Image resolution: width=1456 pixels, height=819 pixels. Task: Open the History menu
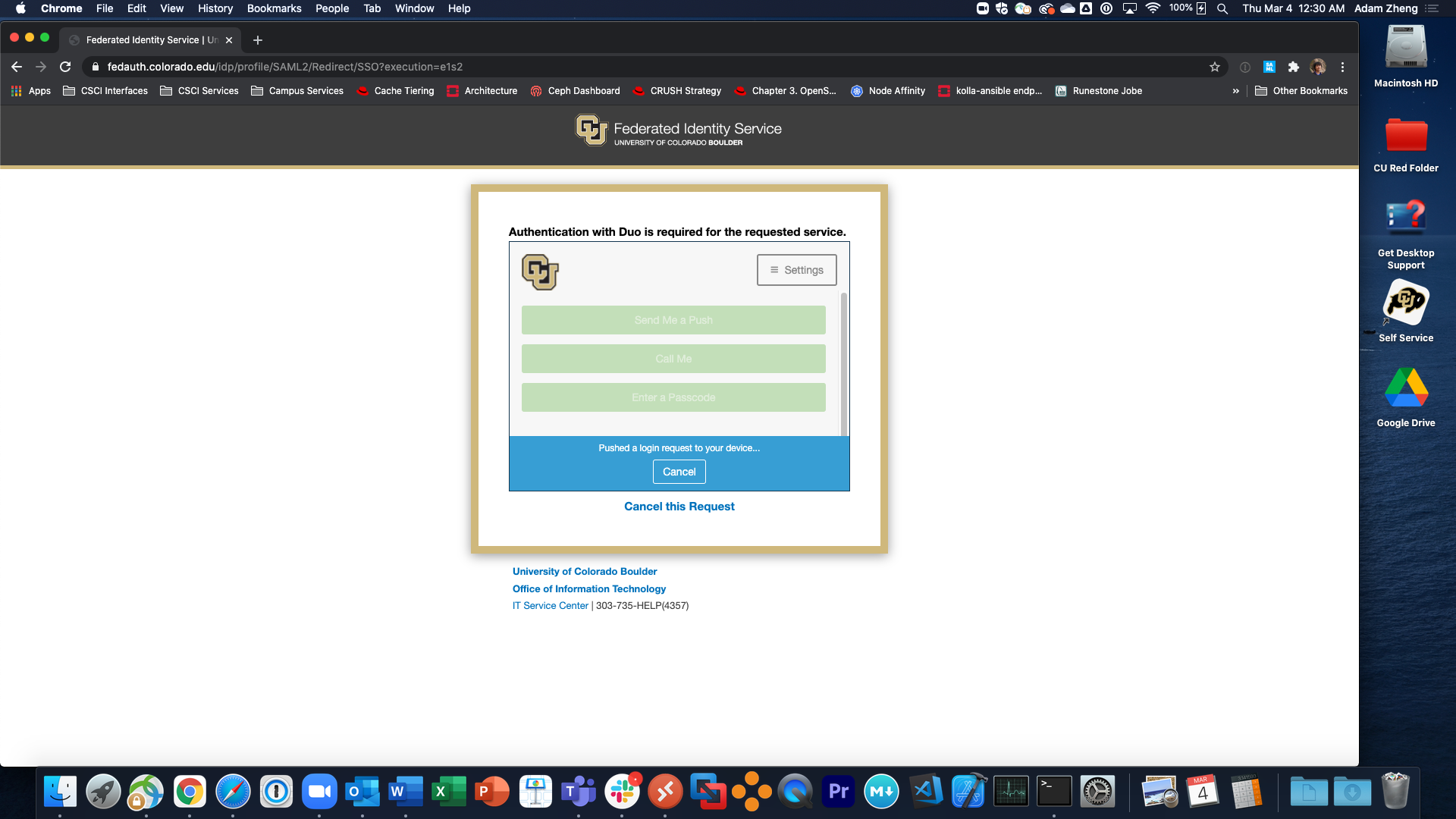tap(215, 8)
